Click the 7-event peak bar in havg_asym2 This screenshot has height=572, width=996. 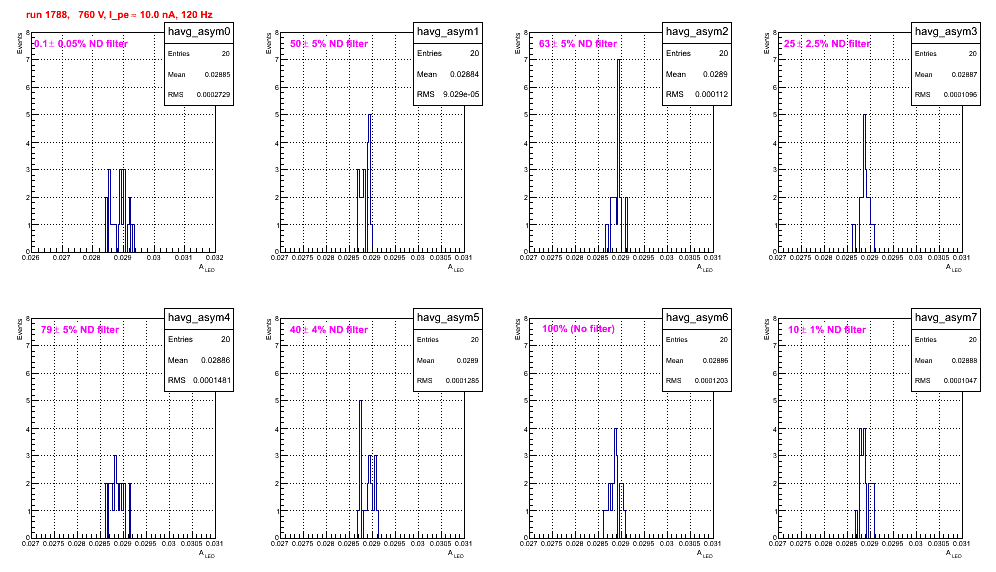(619, 156)
